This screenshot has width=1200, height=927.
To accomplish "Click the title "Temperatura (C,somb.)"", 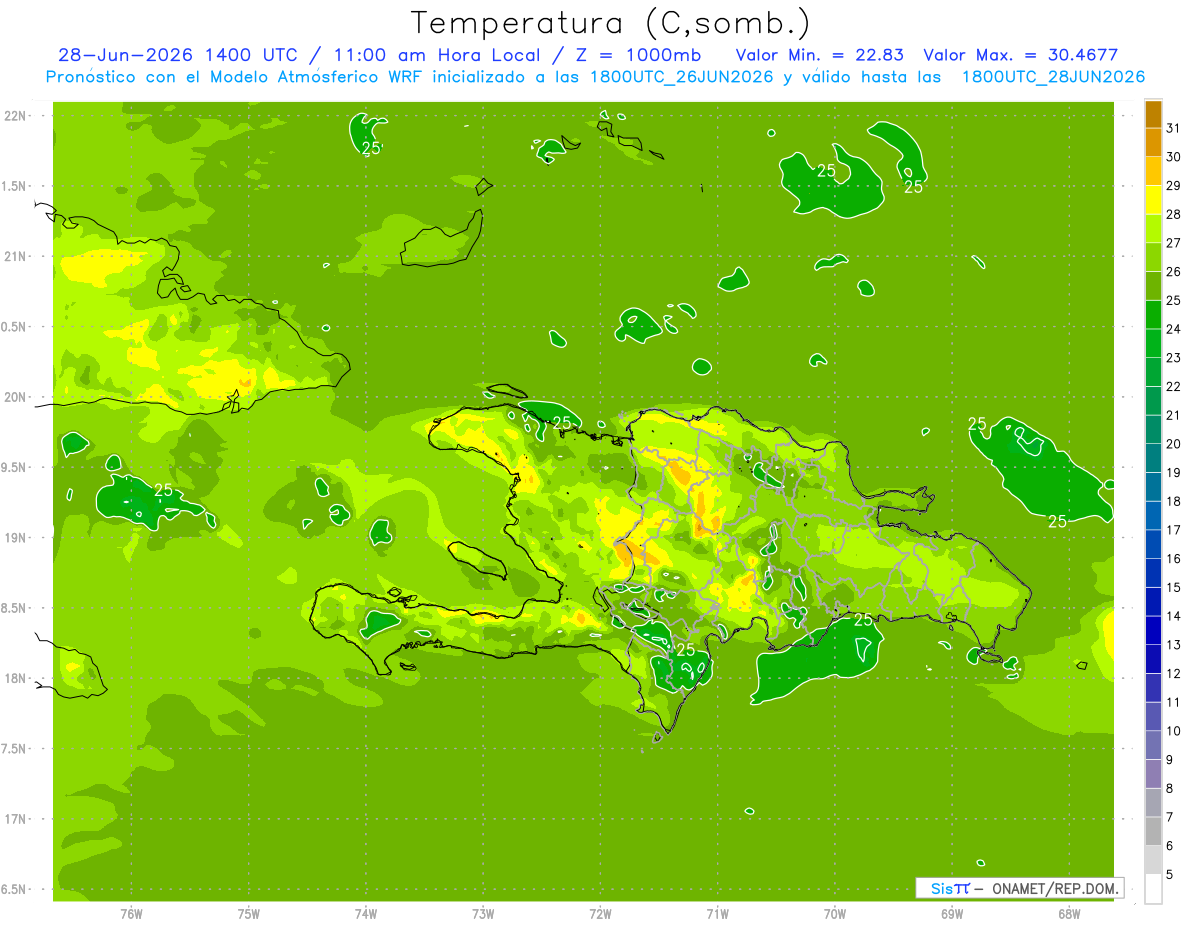I will [x=611, y=22].
